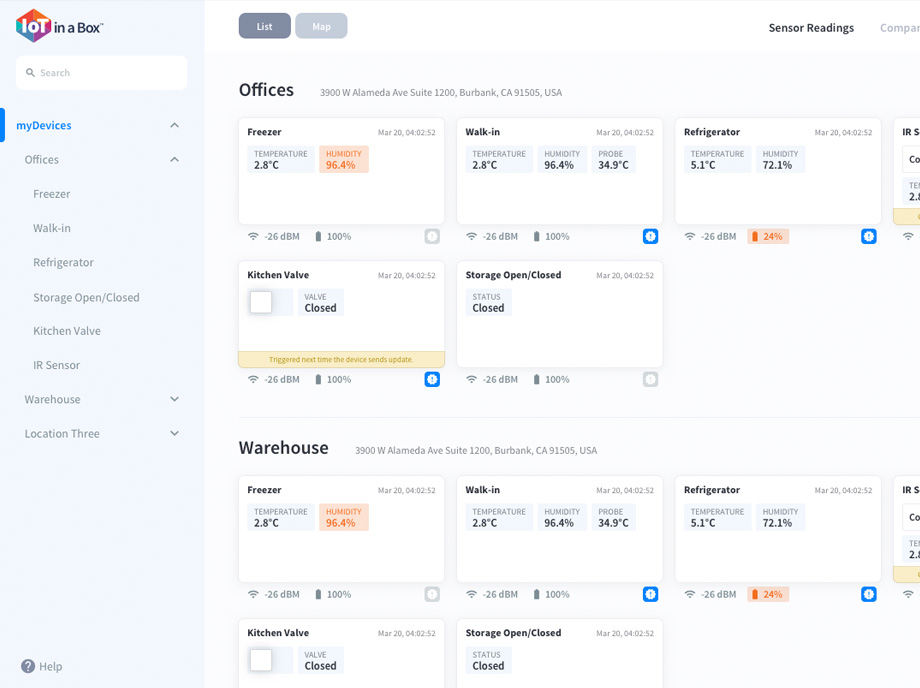Click battery icon under Offices Storage Open/Closed card

(536, 379)
